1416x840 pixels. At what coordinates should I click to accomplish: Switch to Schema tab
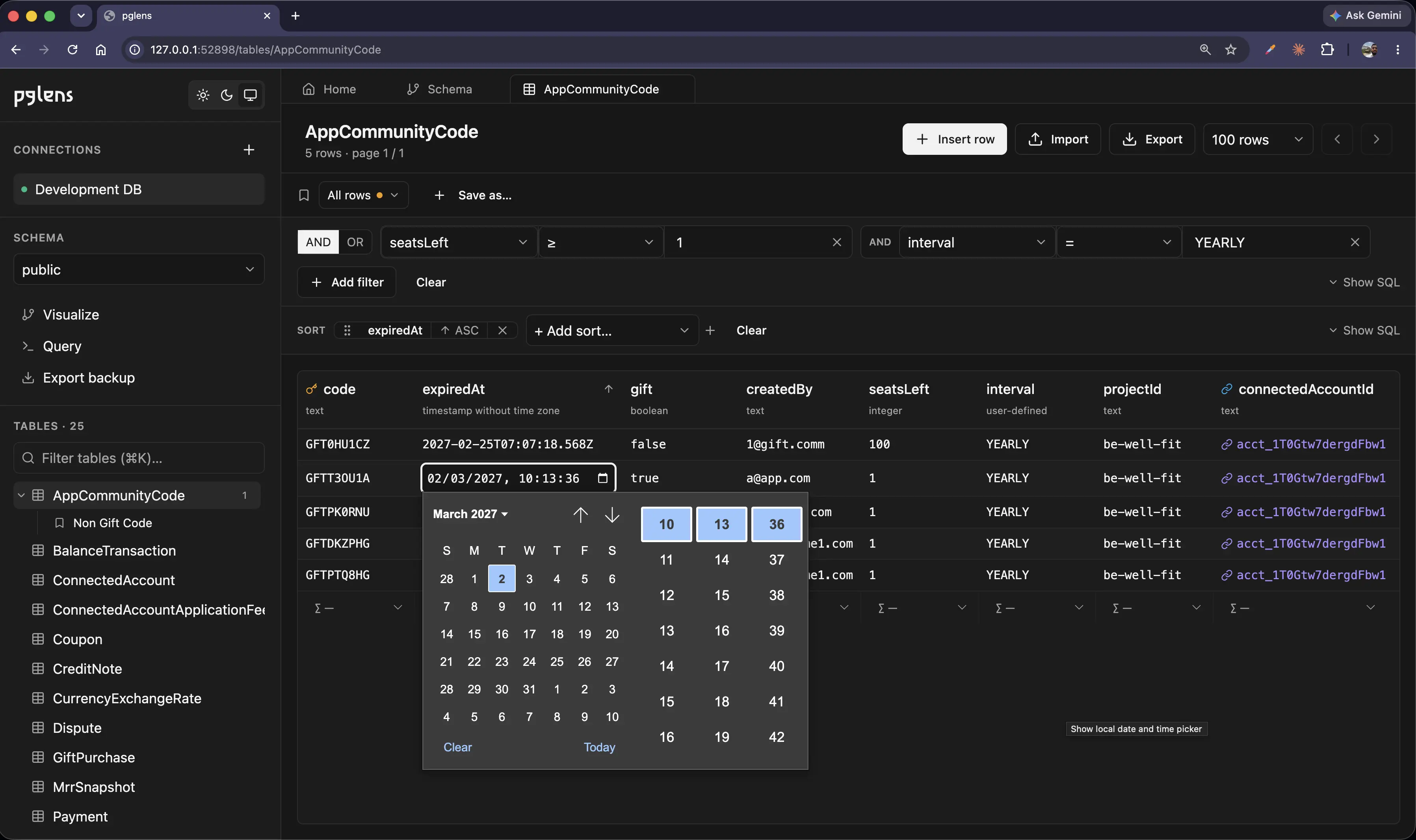click(x=439, y=89)
